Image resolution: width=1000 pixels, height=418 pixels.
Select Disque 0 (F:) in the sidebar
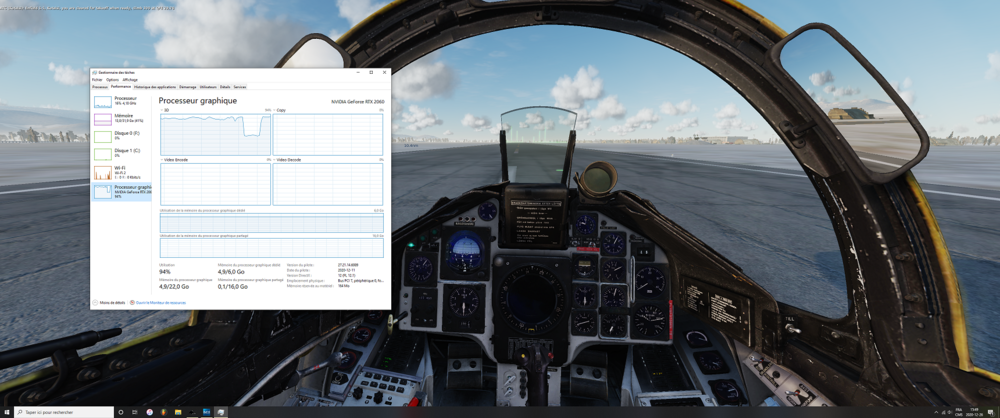pos(122,136)
